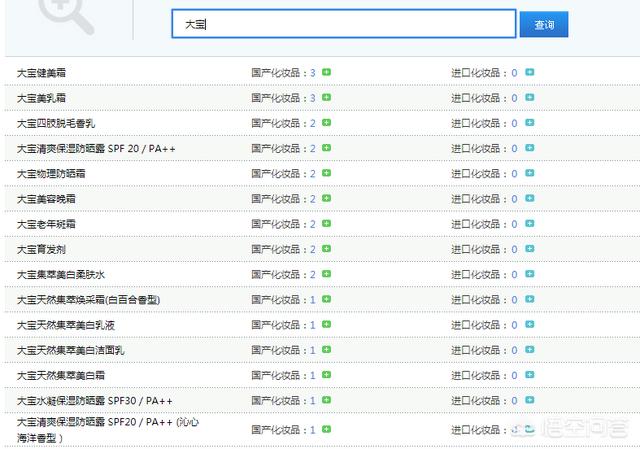Select product name 大宝天然集萃焕采霜(白百合香型)
The height and width of the screenshot is (449, 640).
tap(89, 300)
